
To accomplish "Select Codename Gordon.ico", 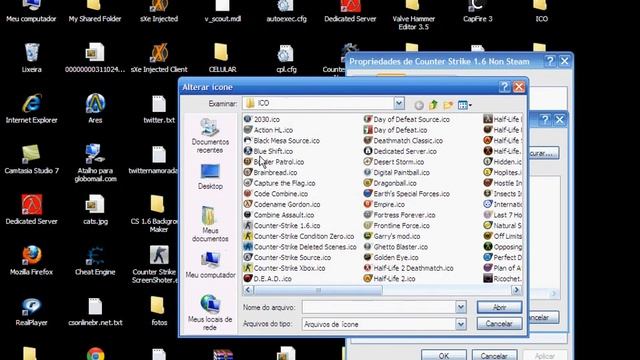I will [282, 204].
